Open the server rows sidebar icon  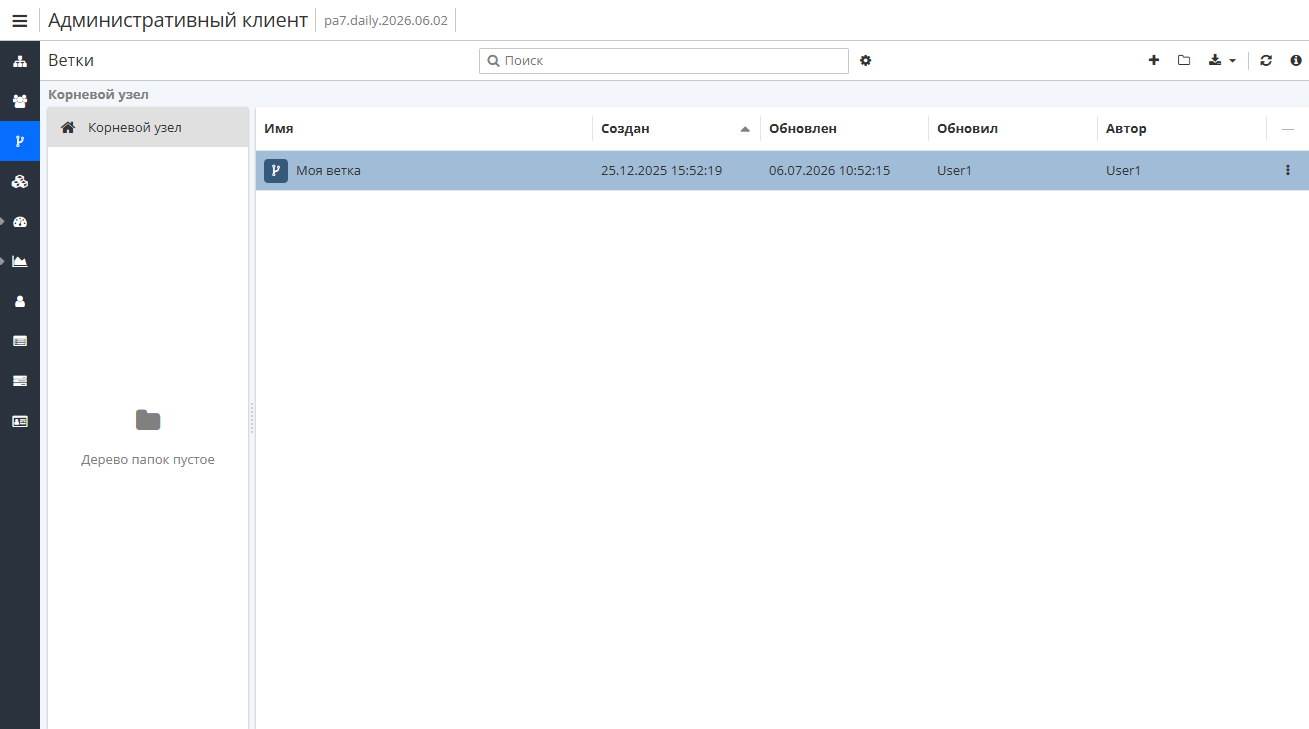[20, 381]
